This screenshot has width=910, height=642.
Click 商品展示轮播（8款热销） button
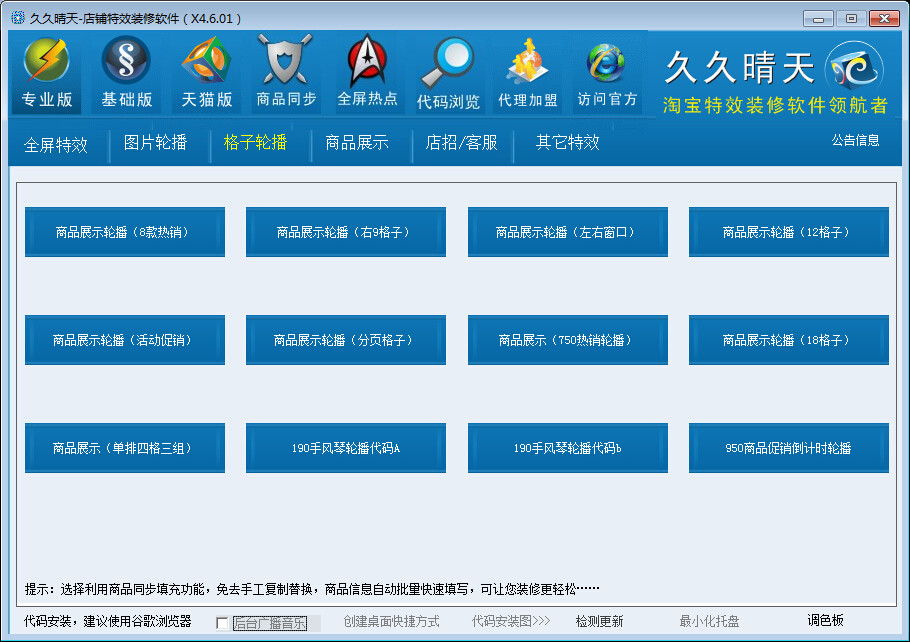pos(124,232)
